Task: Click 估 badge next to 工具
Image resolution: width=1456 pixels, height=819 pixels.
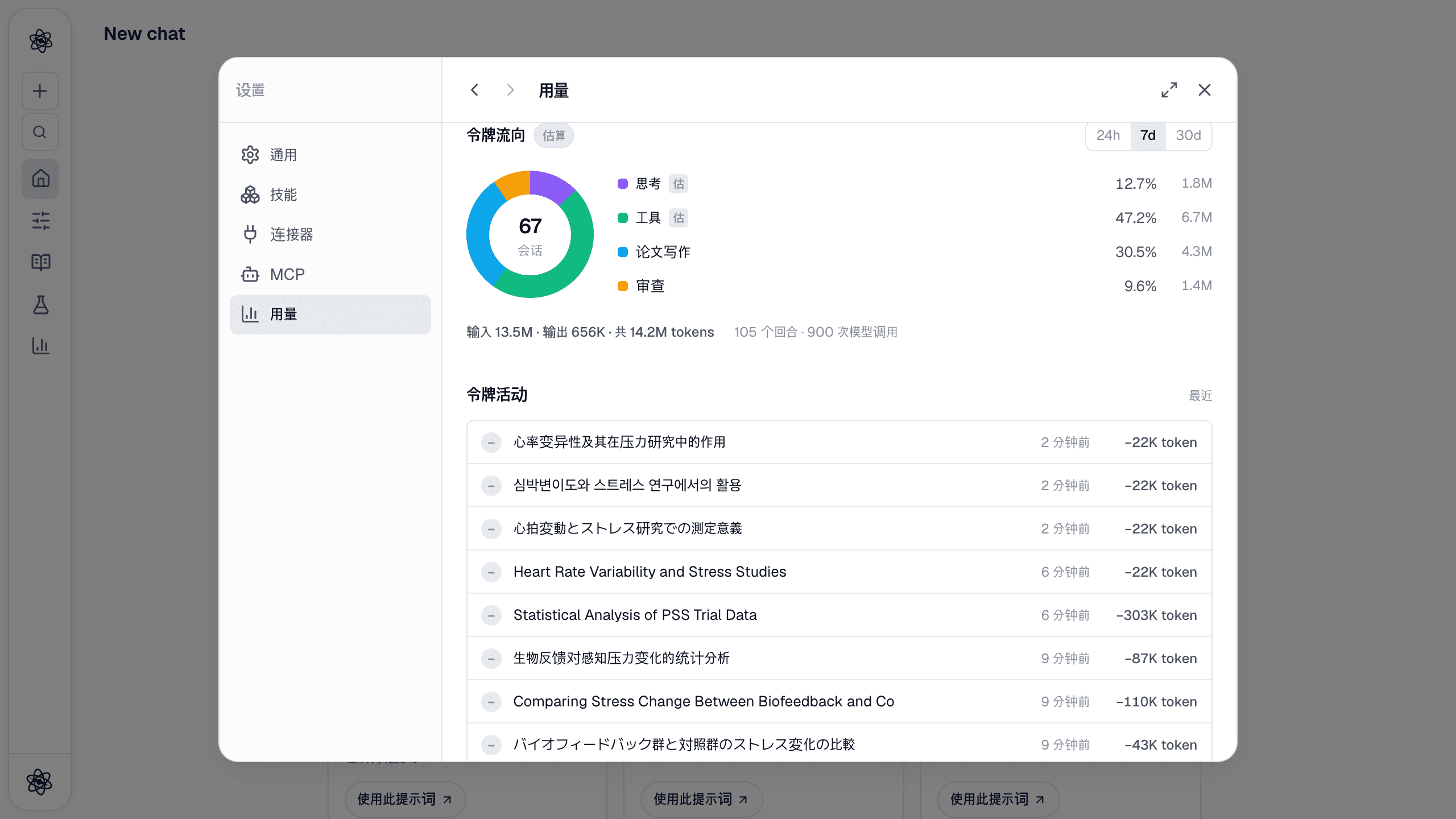Action: 679,218
